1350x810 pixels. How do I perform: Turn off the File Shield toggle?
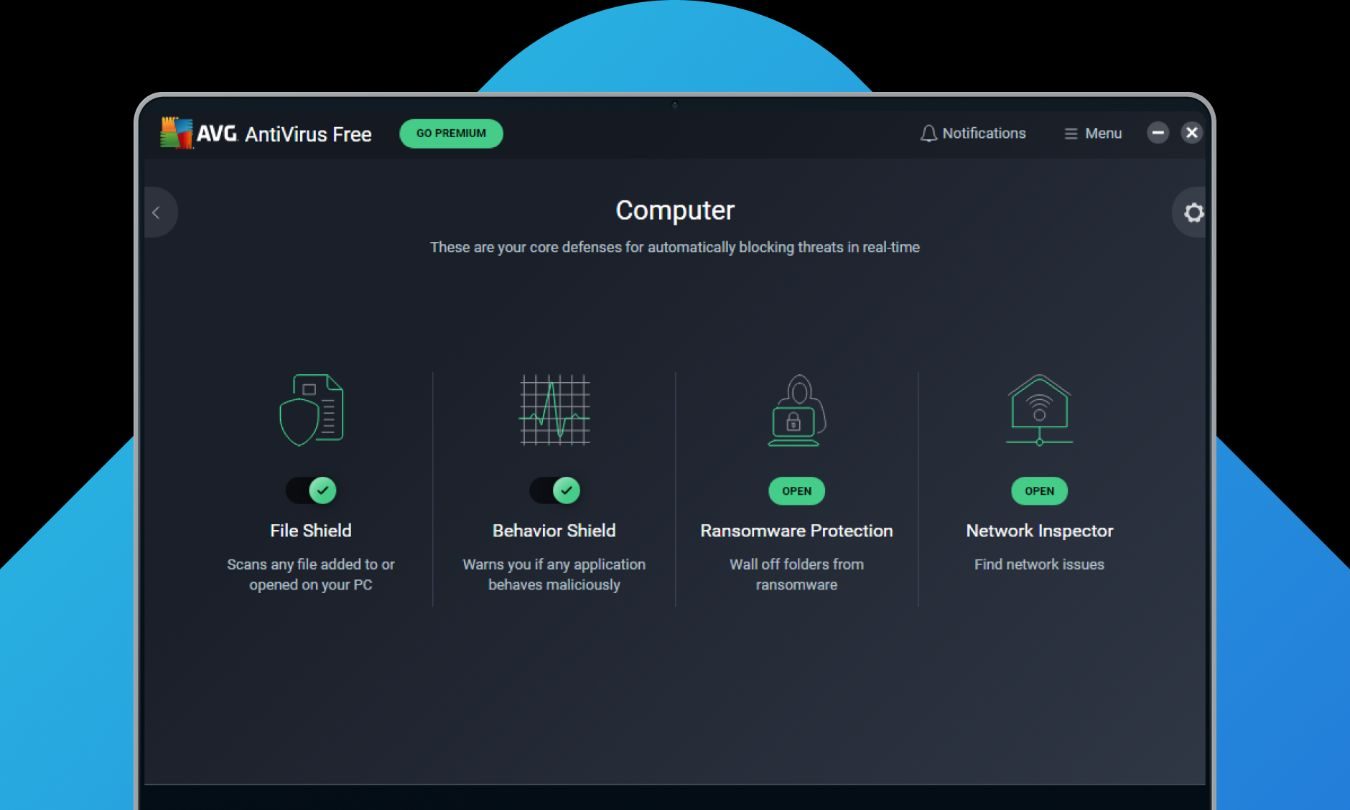click(311, 490)
